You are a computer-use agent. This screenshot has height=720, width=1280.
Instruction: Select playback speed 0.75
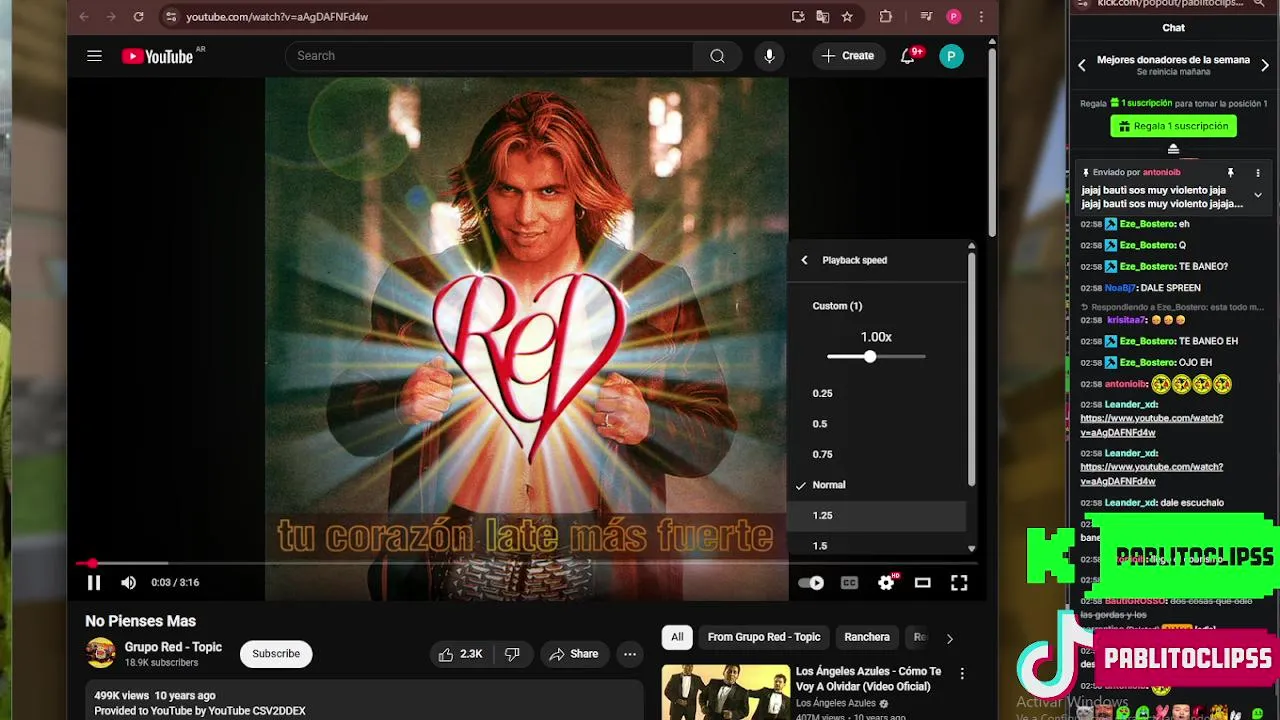(x=876, y=454)
